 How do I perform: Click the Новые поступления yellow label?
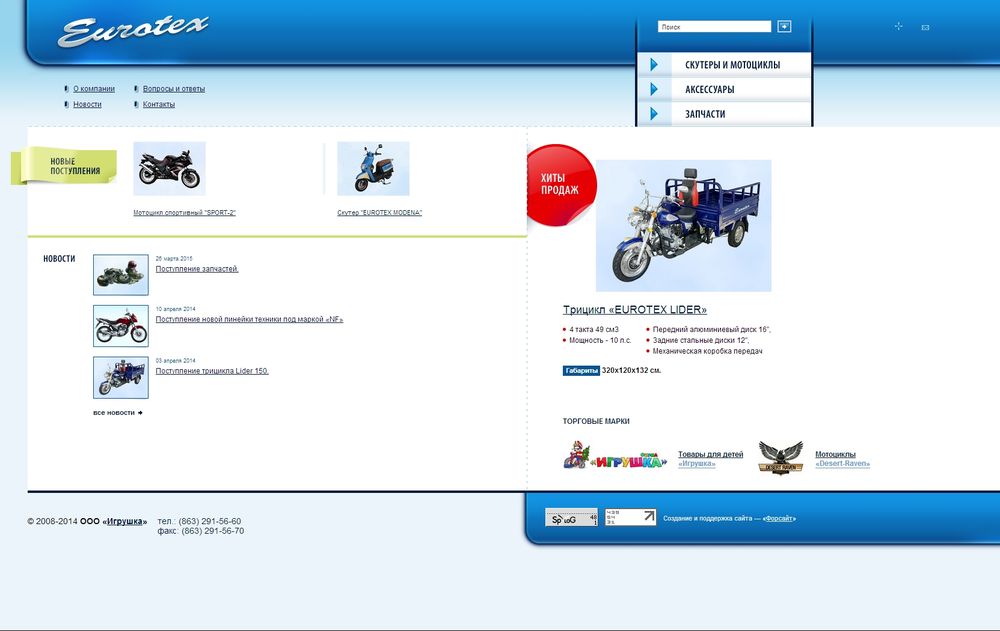(x=64, y=166)
